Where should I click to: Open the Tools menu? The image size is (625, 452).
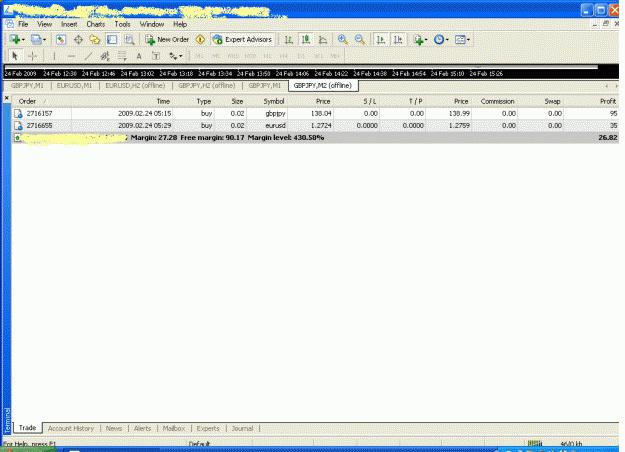(122, 24)
